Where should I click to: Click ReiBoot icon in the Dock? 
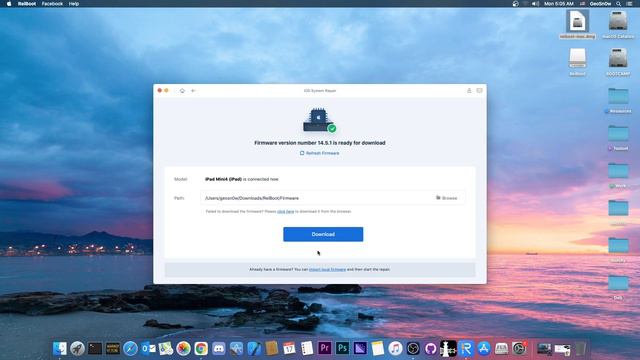click(x=466, y=348)
